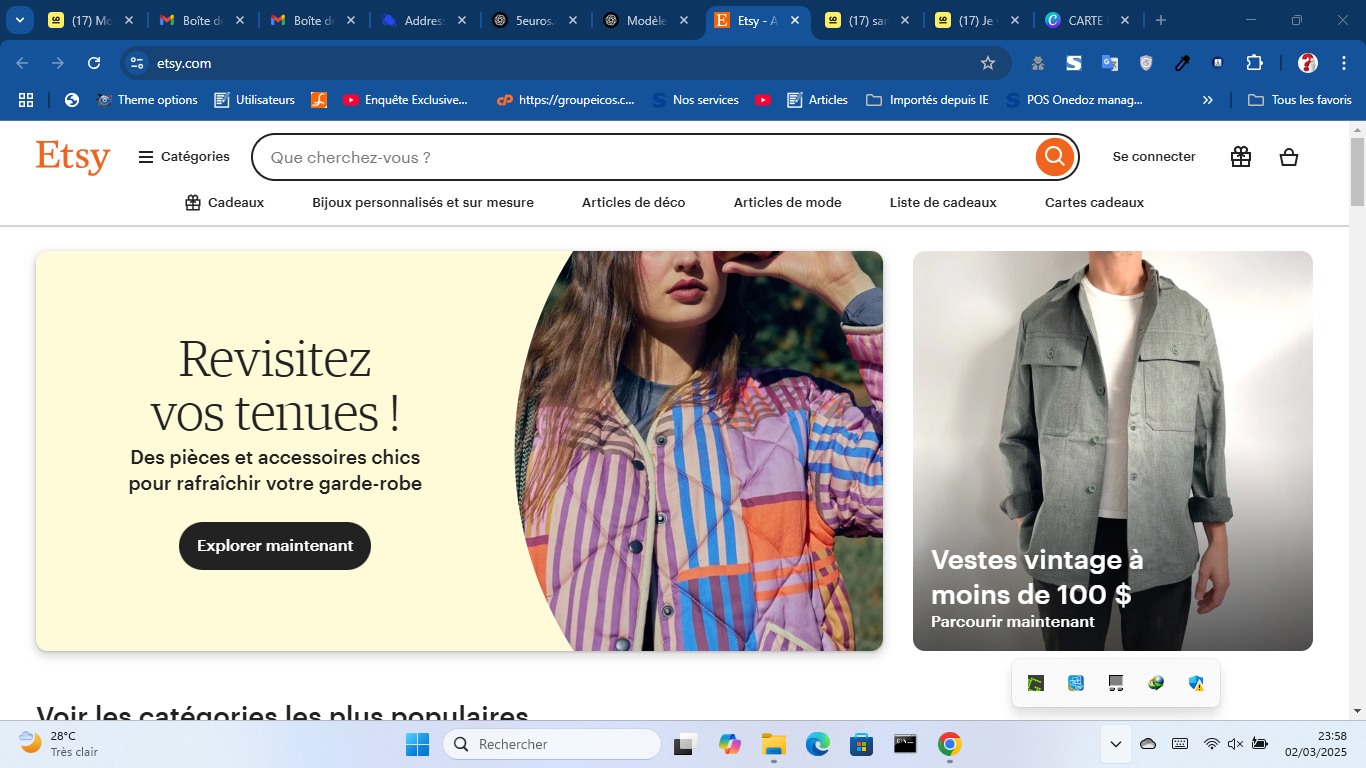Open Chrome extensions puzzle icon
The image size is (1366, 768).
(x=1254, y=63)
